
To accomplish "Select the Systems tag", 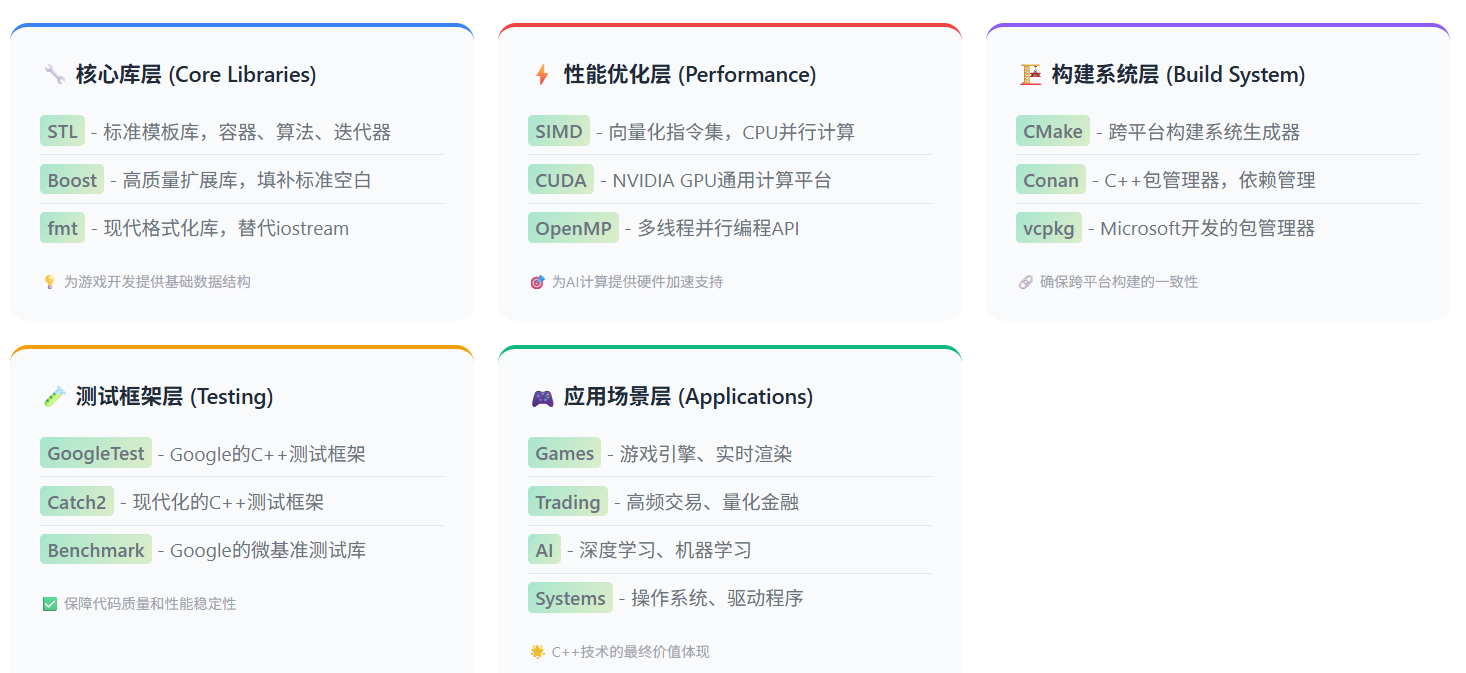I will click(x=570, y=598).
